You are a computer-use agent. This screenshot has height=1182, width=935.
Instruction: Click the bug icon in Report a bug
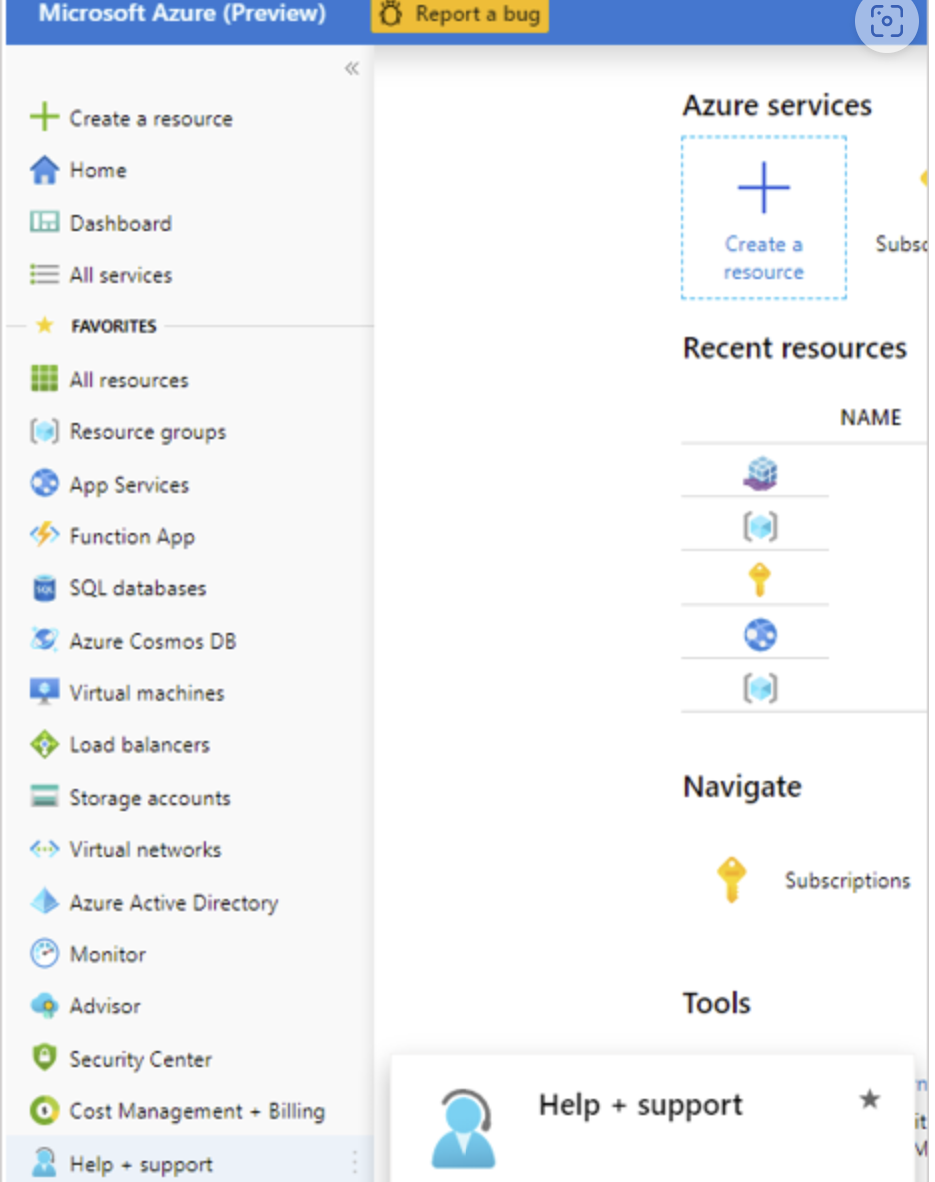[x=391, y=14]
